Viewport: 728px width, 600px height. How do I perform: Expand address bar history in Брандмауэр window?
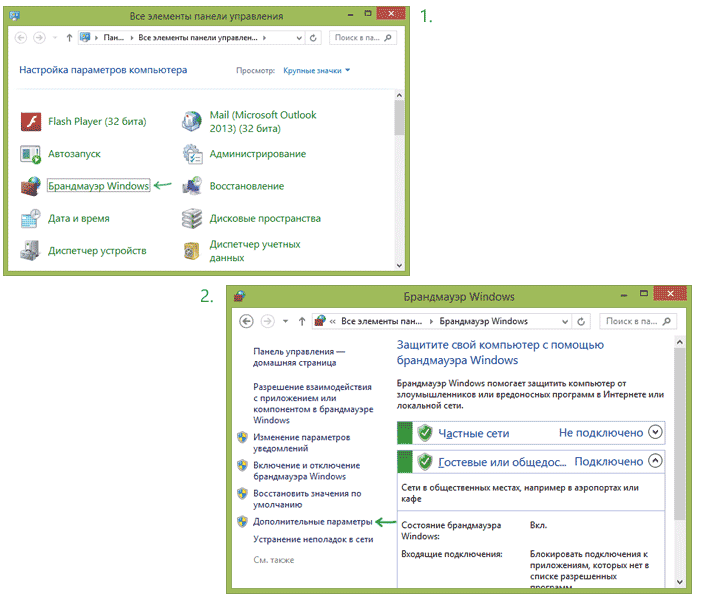point(565,321)
